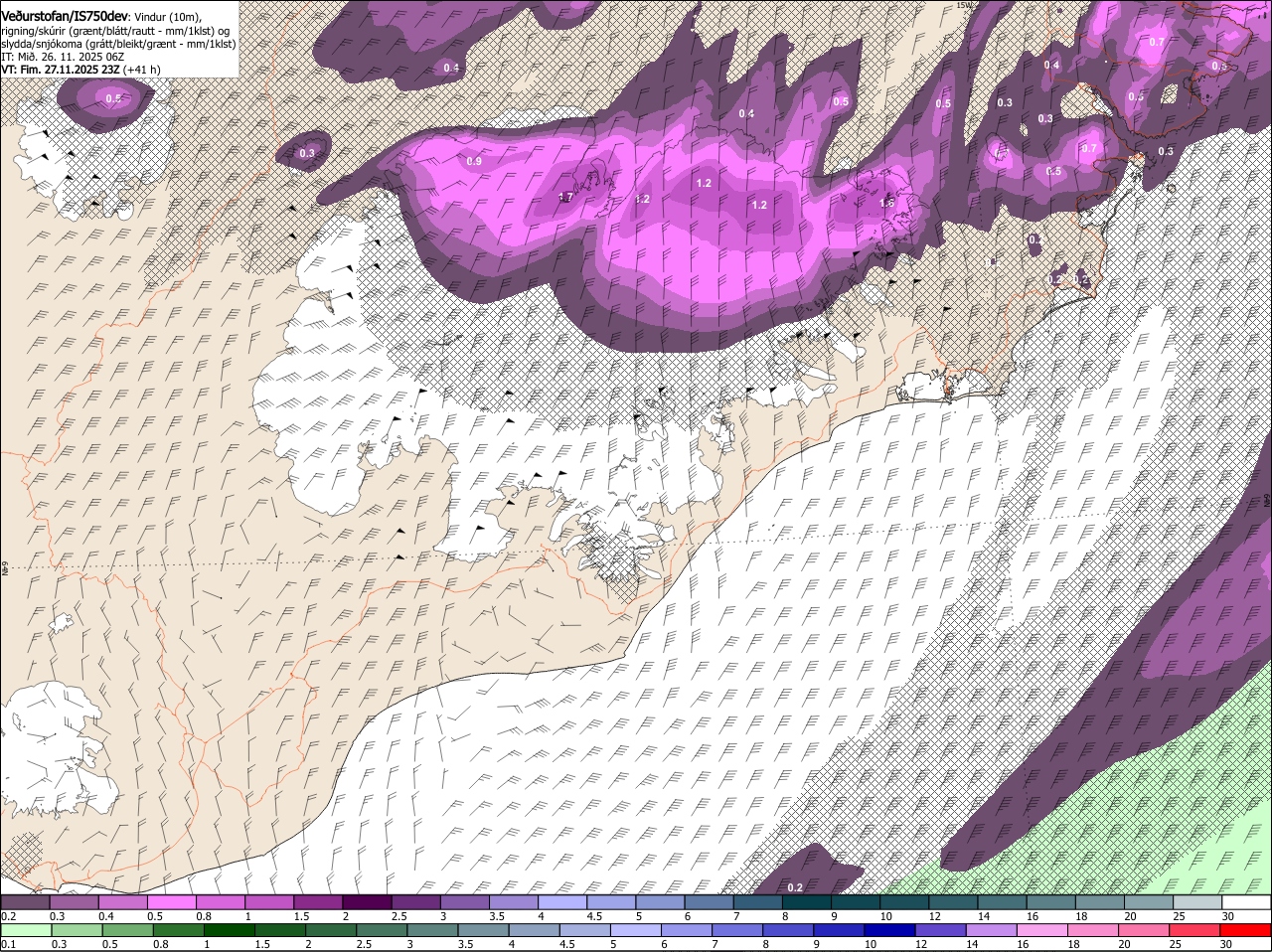Pick the dark teal swatch at 9 on the purple scale

click(x=855, y=902)
